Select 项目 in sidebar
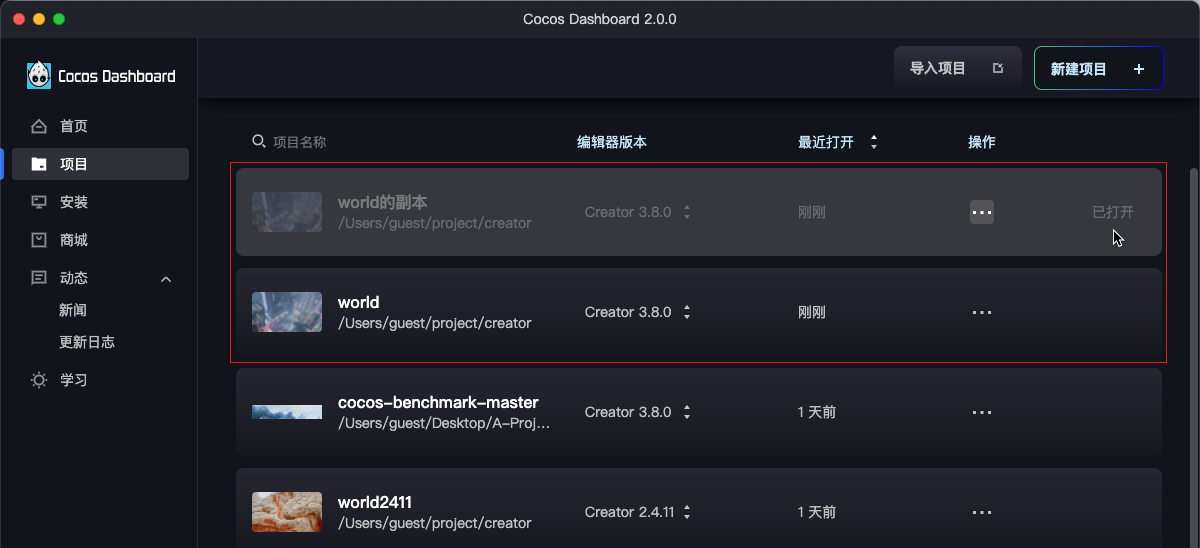Screen dimensions: 1200x548 coord(100,164)
